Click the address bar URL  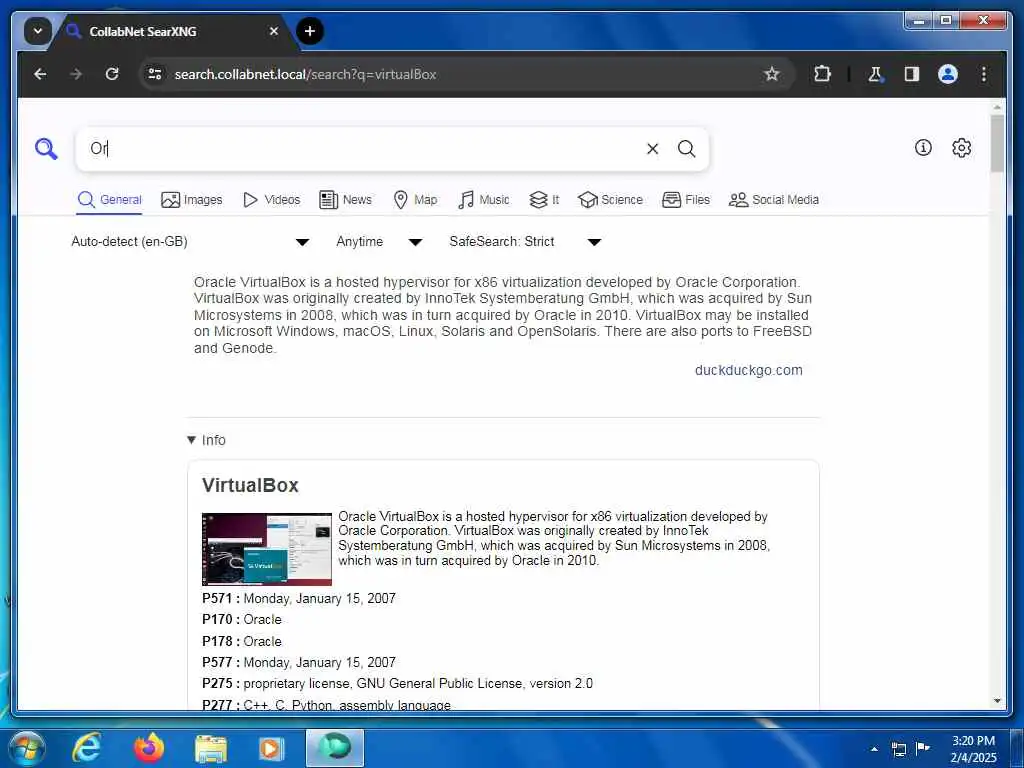pos(305,74)
